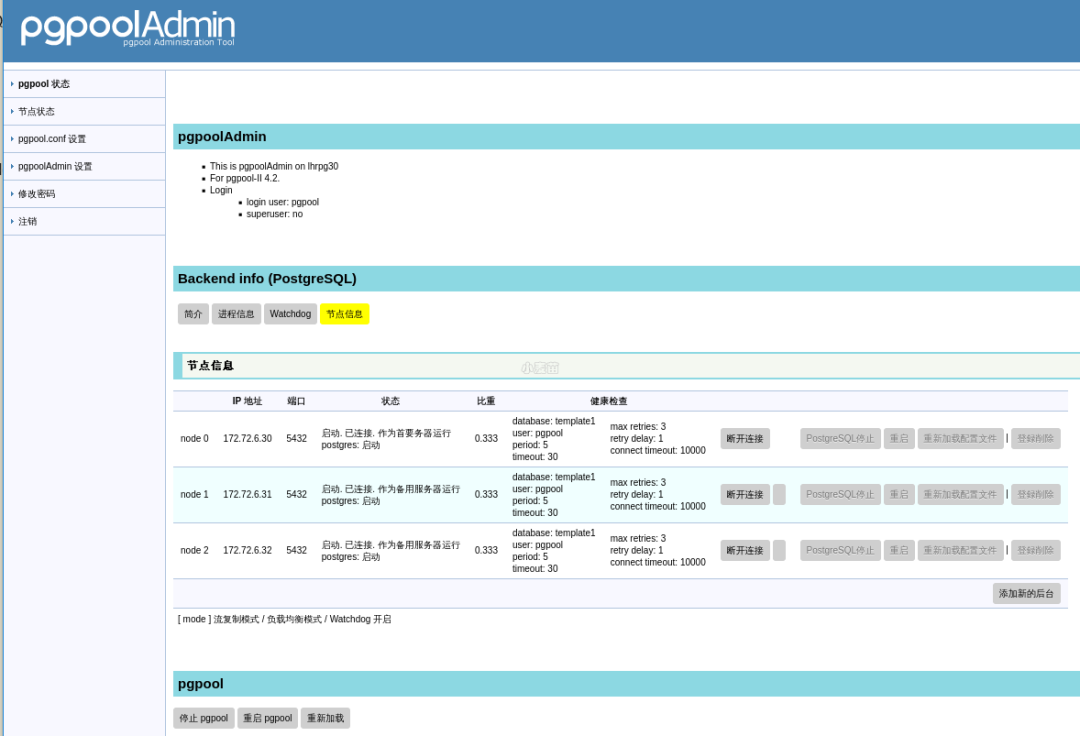Click 重启 for node 0
The width and height of the screenshot is (1080, 736).
tap(899, 439)
